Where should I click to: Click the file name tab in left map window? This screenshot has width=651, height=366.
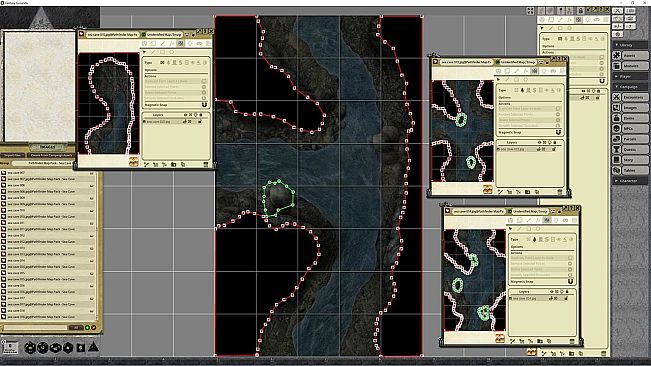[113, 34]
